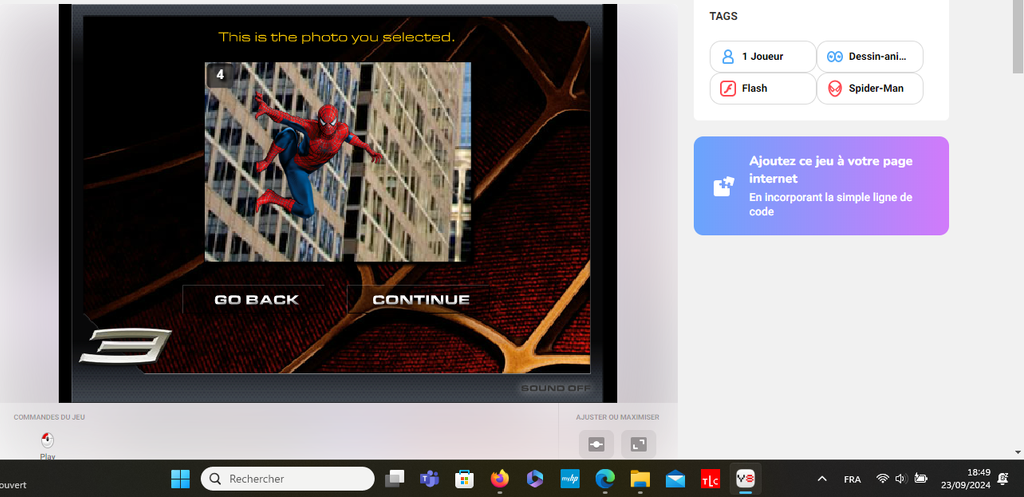Maximize the game with the fullscreen icon
Screen dimensions: 1024x497
coord(638,445)
